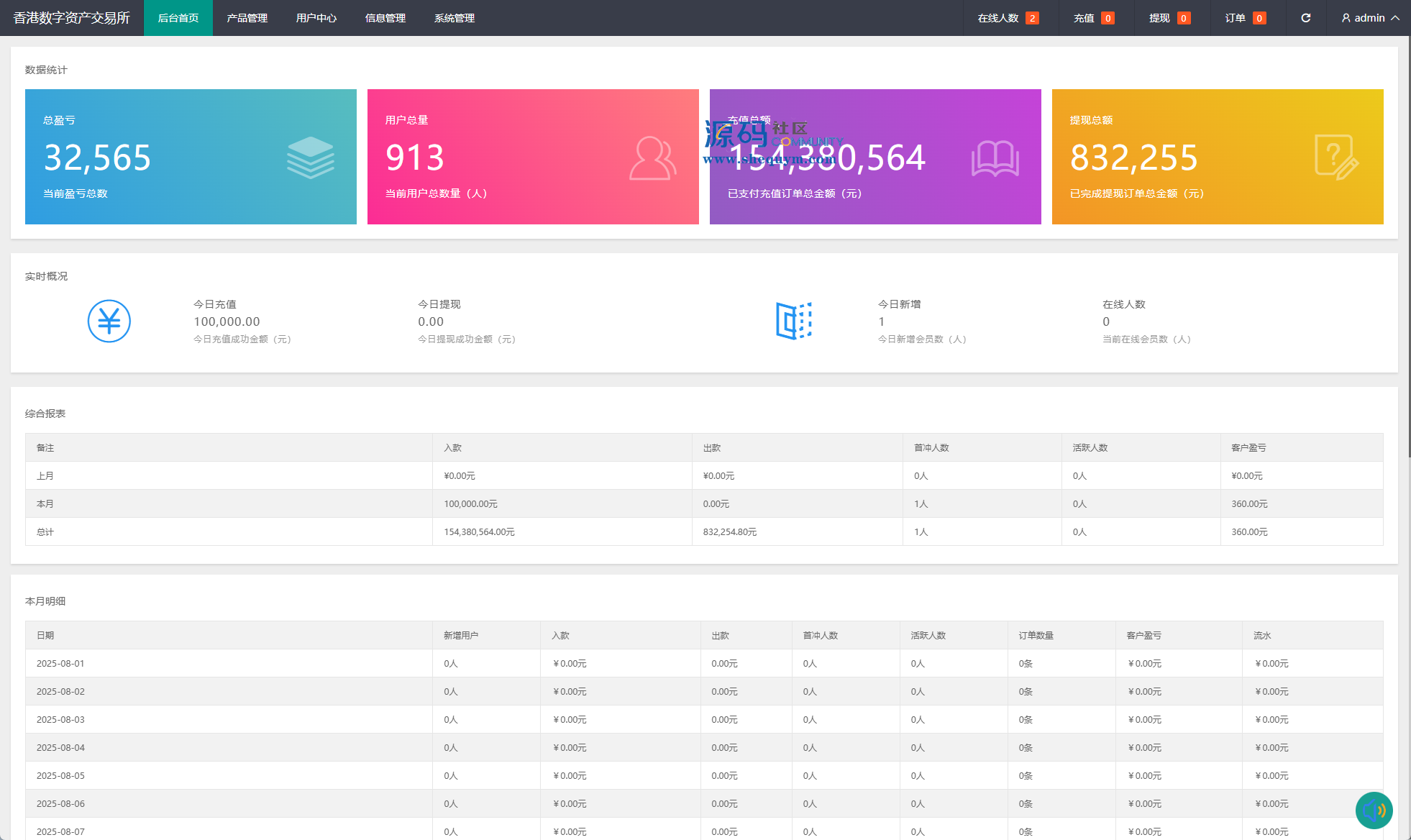Click the open book icon on recharge card
The image size is (1411, 840).
995,158
